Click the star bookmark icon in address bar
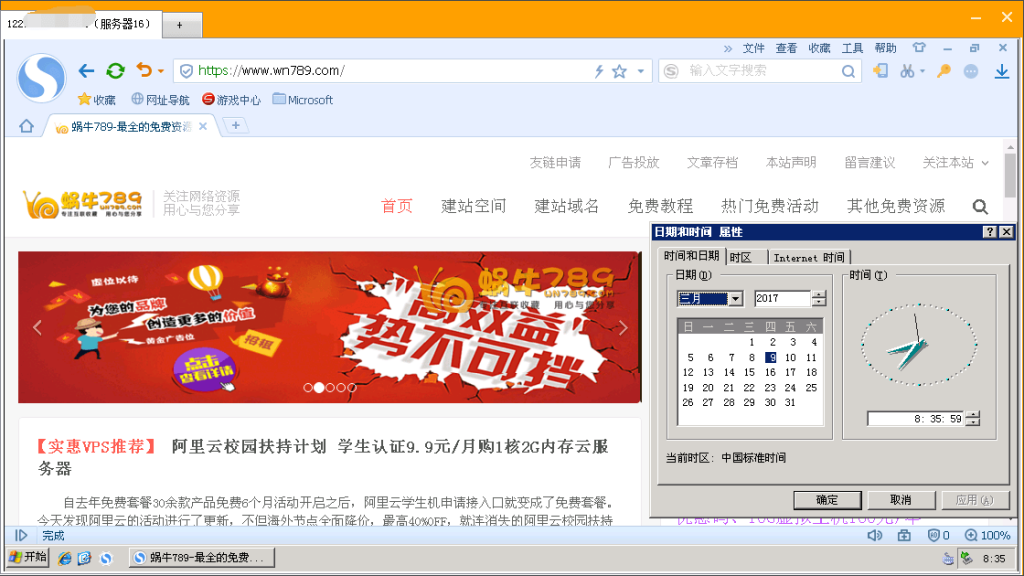 point(619,71)
